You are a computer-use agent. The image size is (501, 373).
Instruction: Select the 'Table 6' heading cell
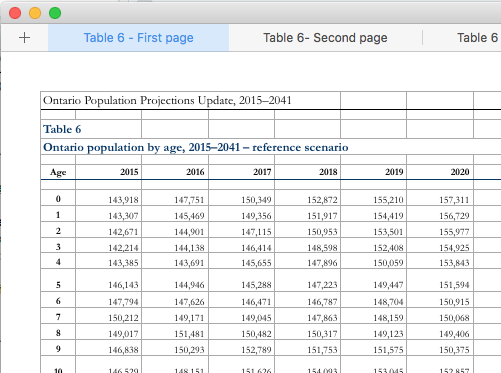coord(91,129)
